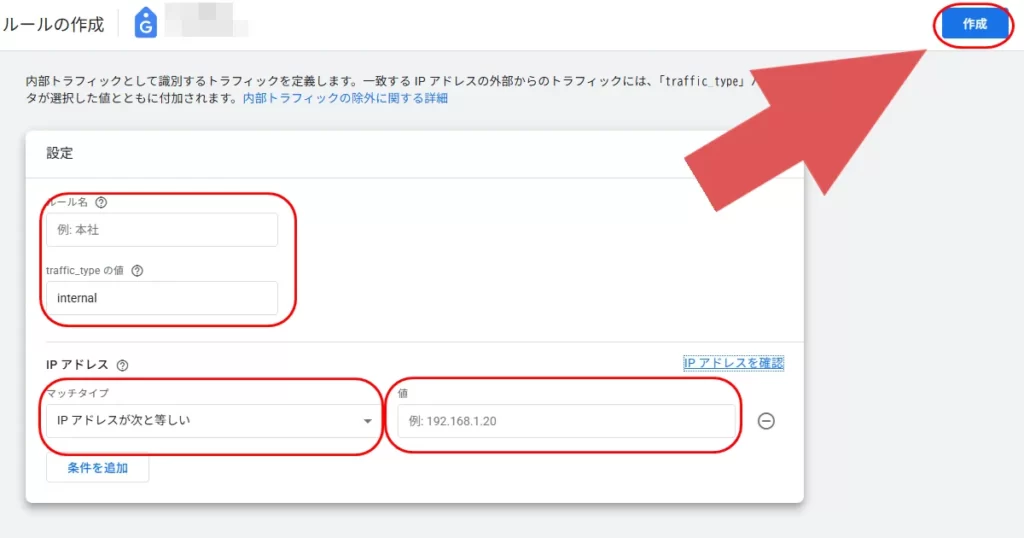Screen dimensions: 1024x538
Task: Remove the IP condition with minus icon
Action: (x=766, y=421)
